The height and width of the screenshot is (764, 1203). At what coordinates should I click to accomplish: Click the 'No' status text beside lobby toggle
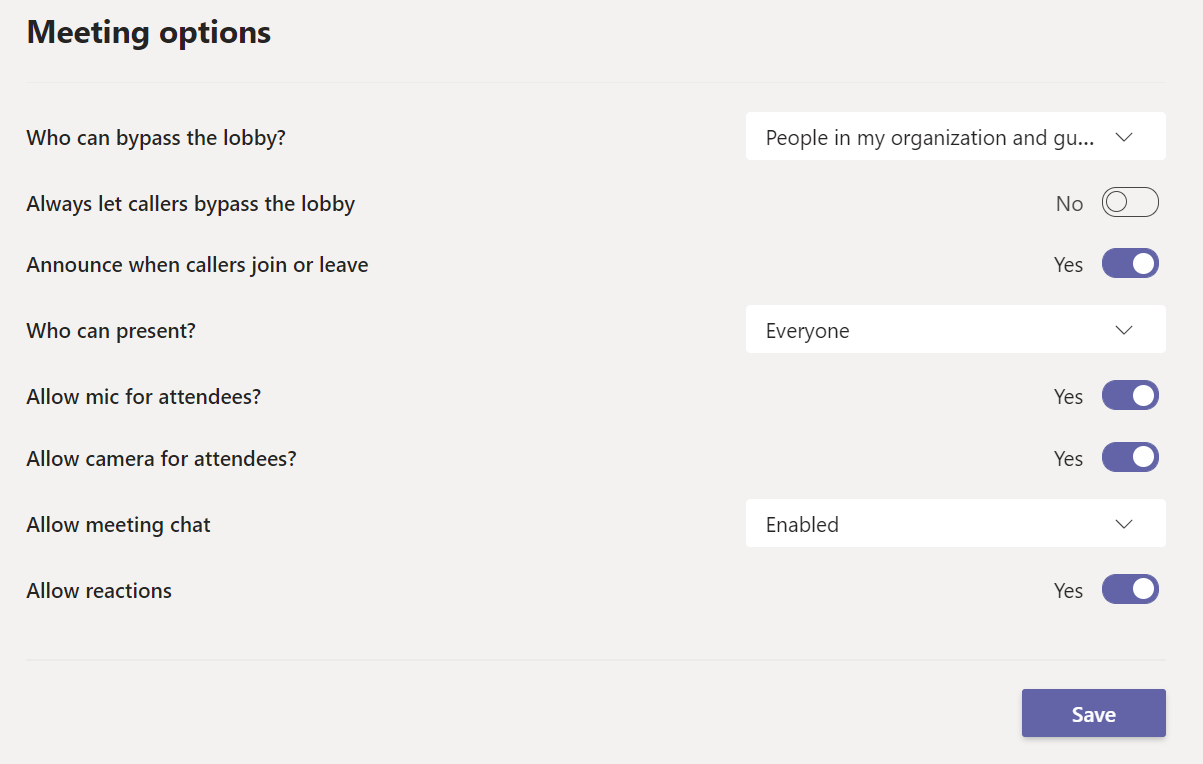pos(1069,204)
